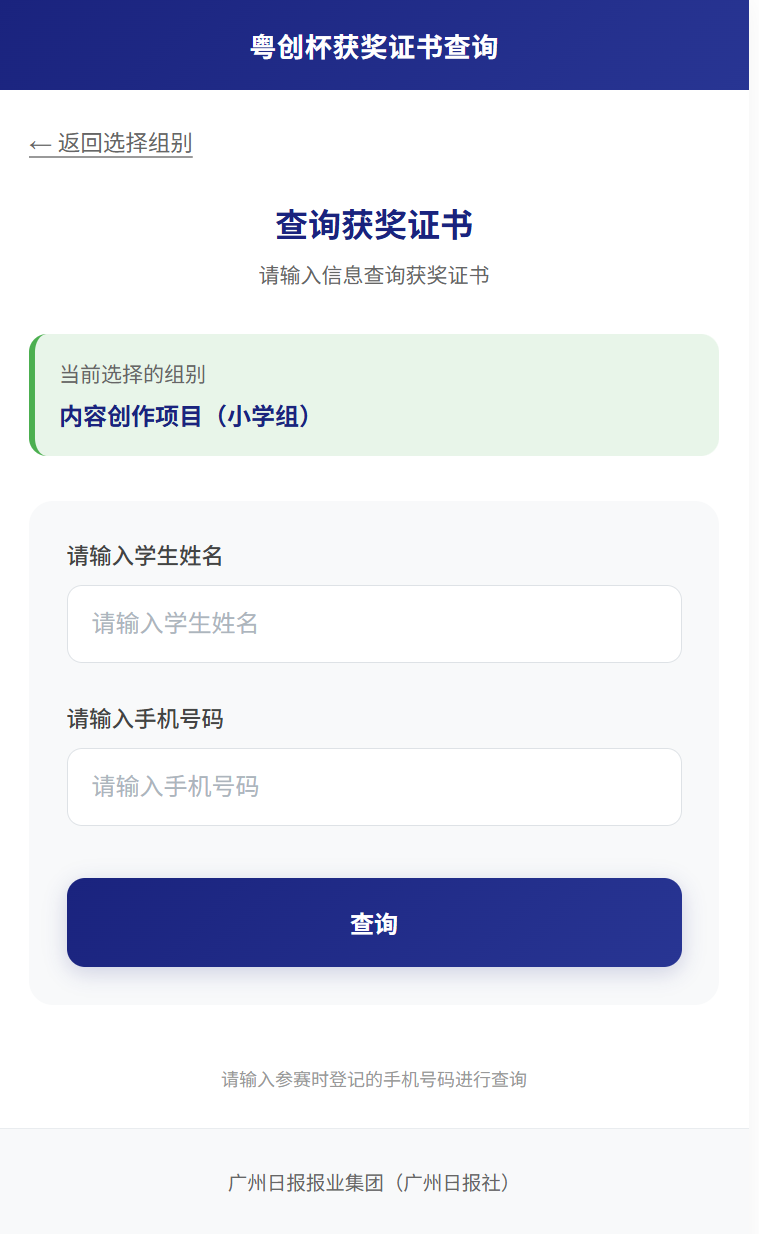
Task: Focus the student name input box
Action: 374,624
